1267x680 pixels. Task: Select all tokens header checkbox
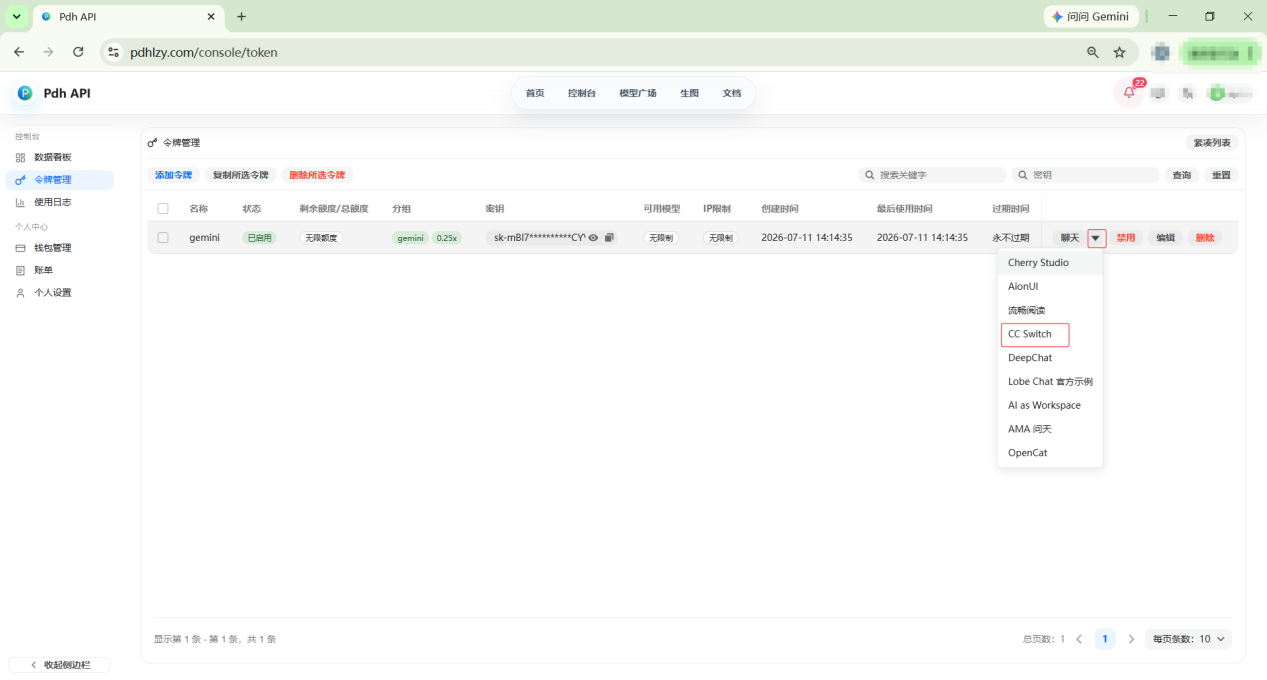163,209
